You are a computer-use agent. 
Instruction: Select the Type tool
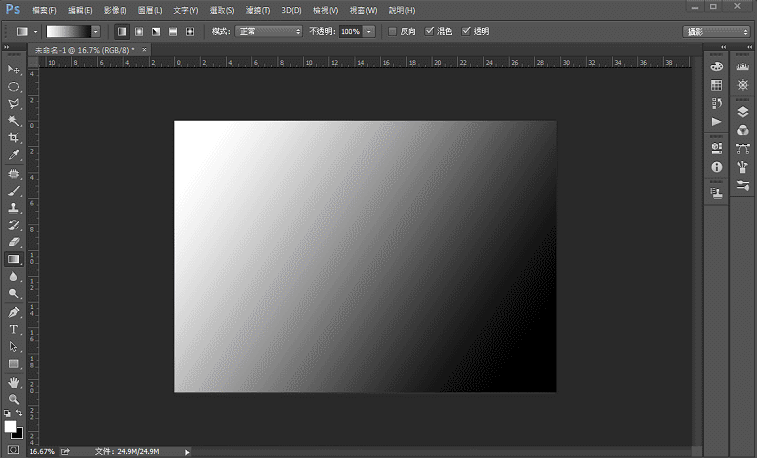[14, 330]
